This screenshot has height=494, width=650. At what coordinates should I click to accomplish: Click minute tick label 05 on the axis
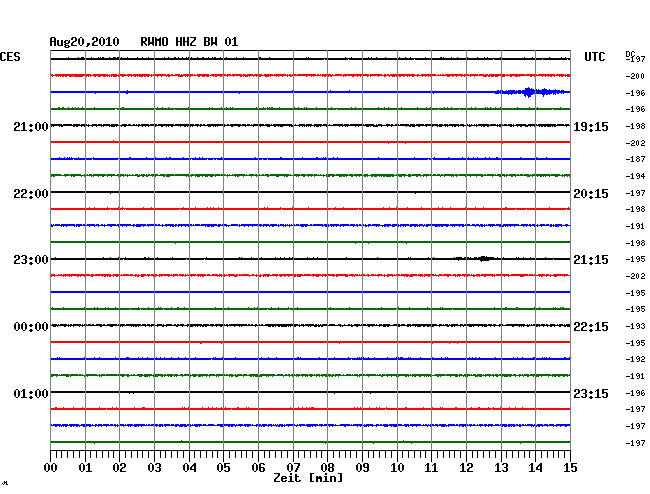[223, 467]
